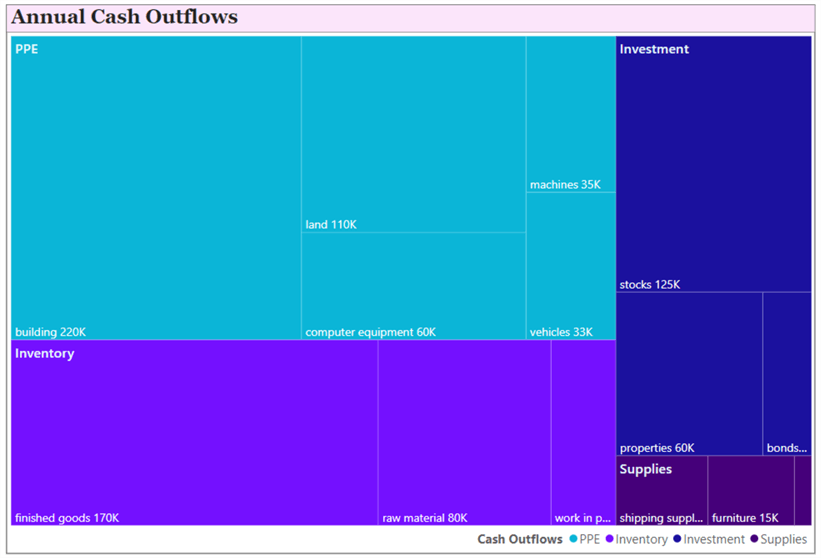Select the furniture 15K tile
The height and width of the screenshot is (558, 821).
[751, 490]
